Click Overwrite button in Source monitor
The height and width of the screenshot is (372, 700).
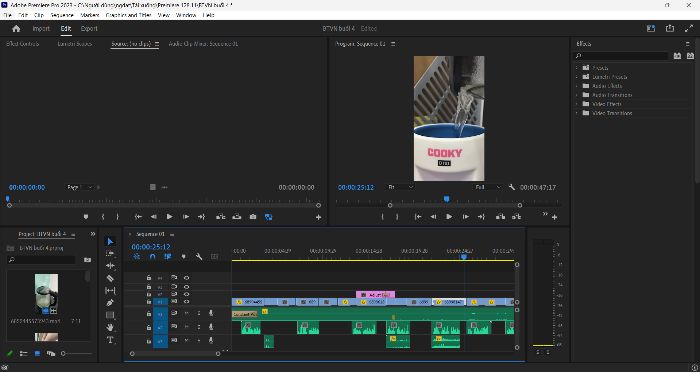[237, 217]
